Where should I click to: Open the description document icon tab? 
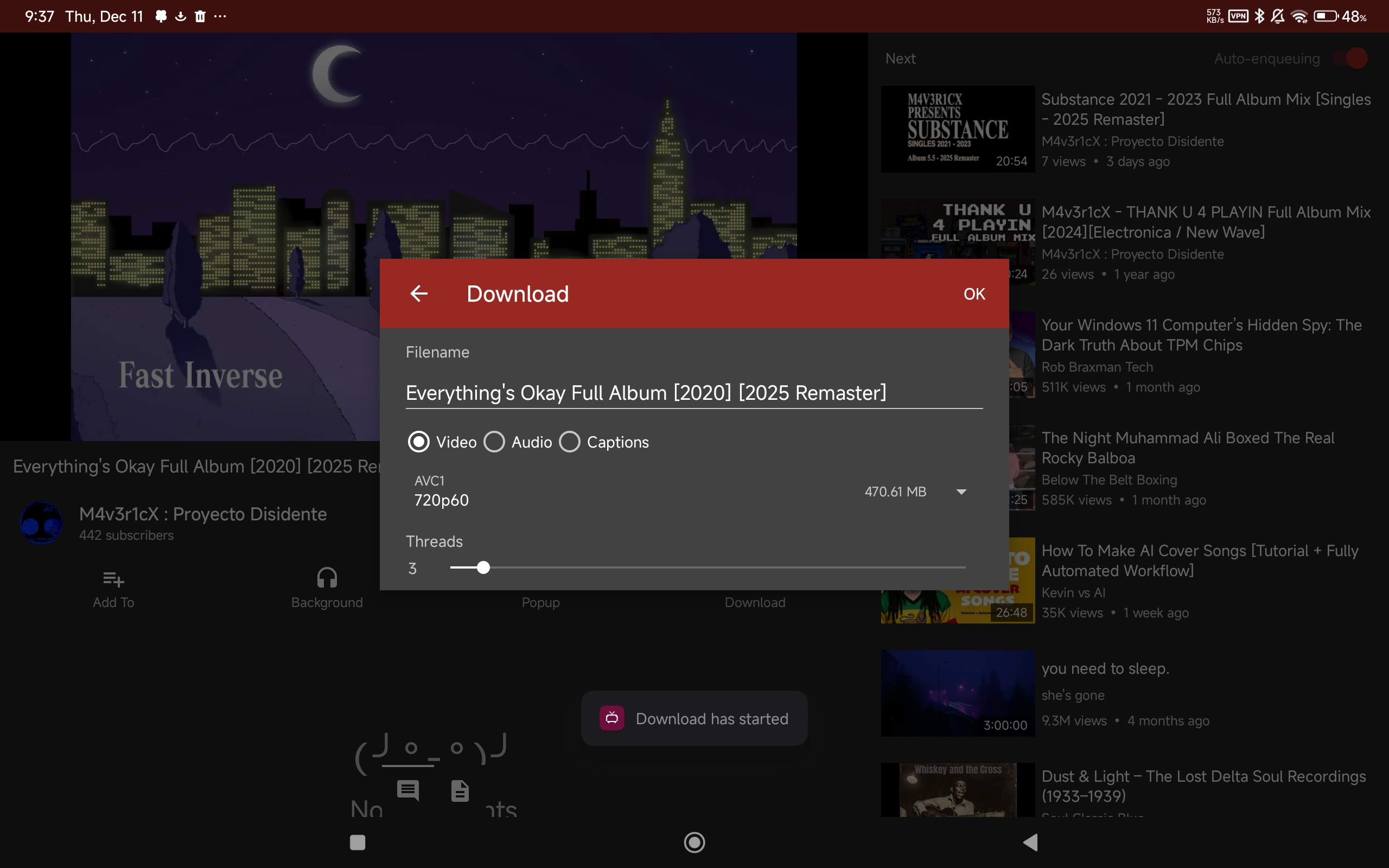[460, 790]
